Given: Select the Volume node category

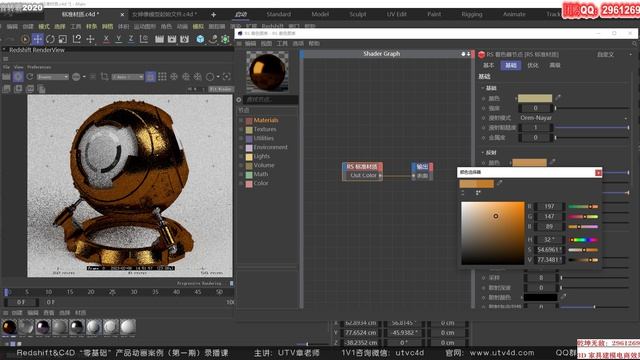Looking at the screenshot, I should pos(264,165).
